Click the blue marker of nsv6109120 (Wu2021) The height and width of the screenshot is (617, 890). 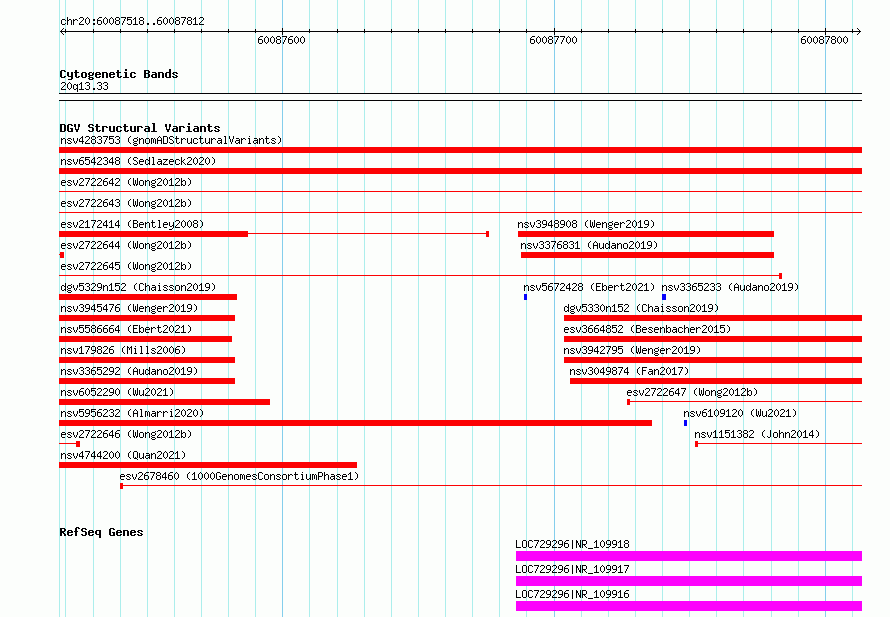tap(686, 423)
